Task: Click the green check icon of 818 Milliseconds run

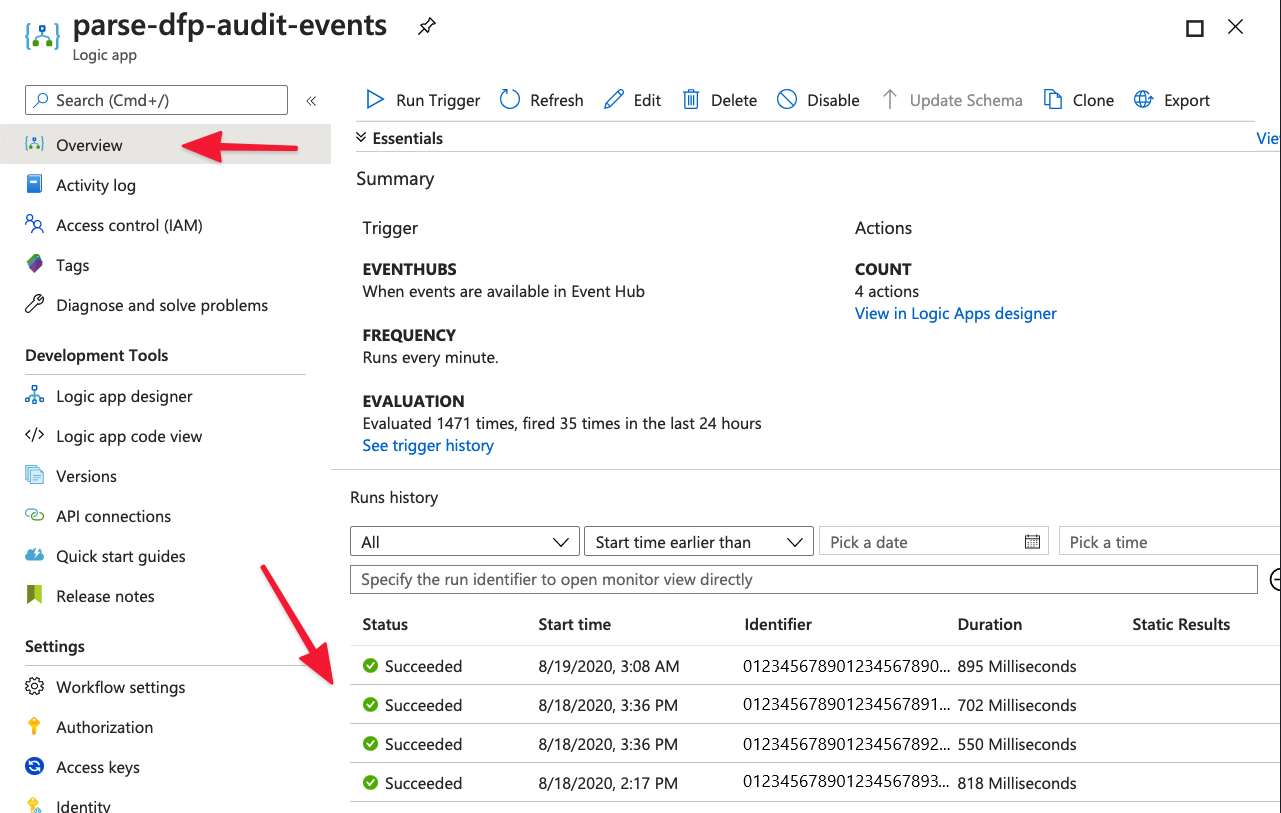Action: (370, 782)
